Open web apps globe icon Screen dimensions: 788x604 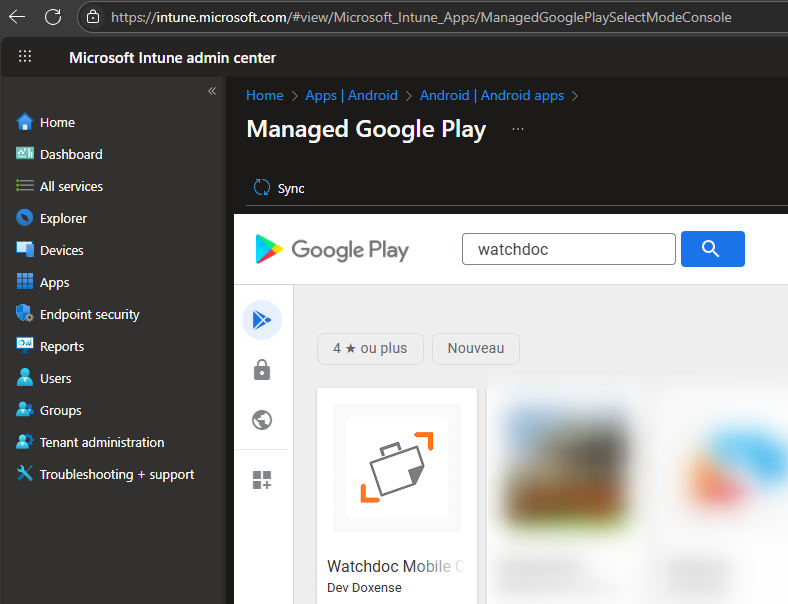pos(262,420)
